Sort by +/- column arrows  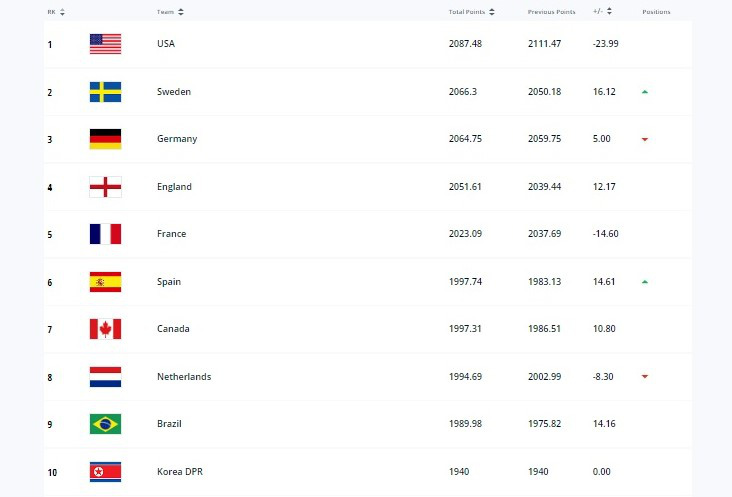tap(609, 12)
